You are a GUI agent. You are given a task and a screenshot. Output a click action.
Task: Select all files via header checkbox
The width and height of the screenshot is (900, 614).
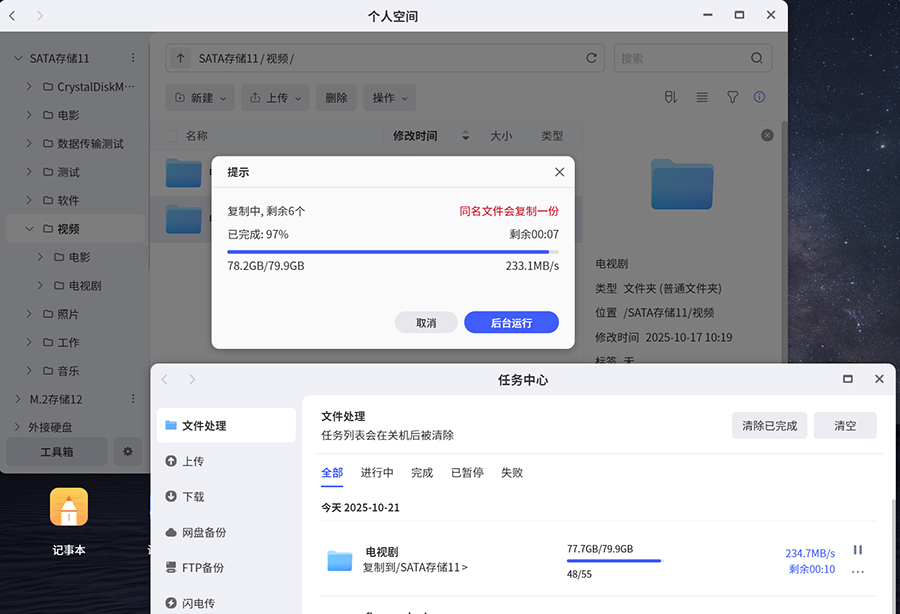[171, 136]
